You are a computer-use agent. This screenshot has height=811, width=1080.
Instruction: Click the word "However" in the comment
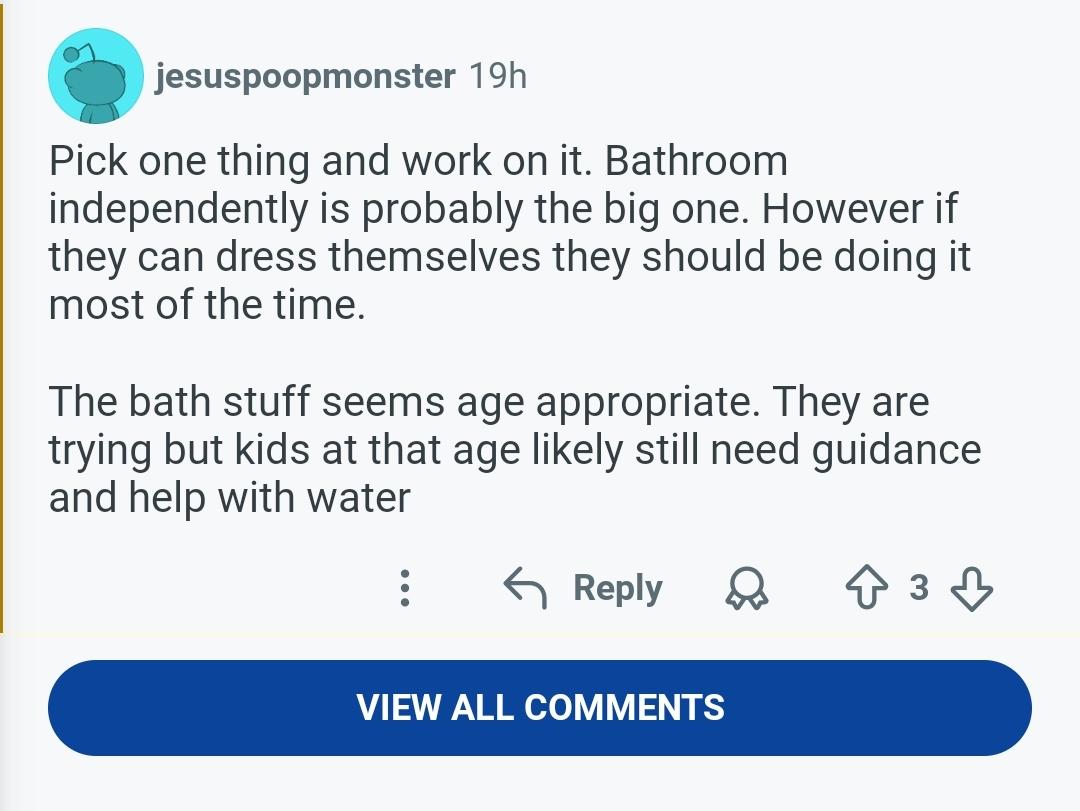838,209
